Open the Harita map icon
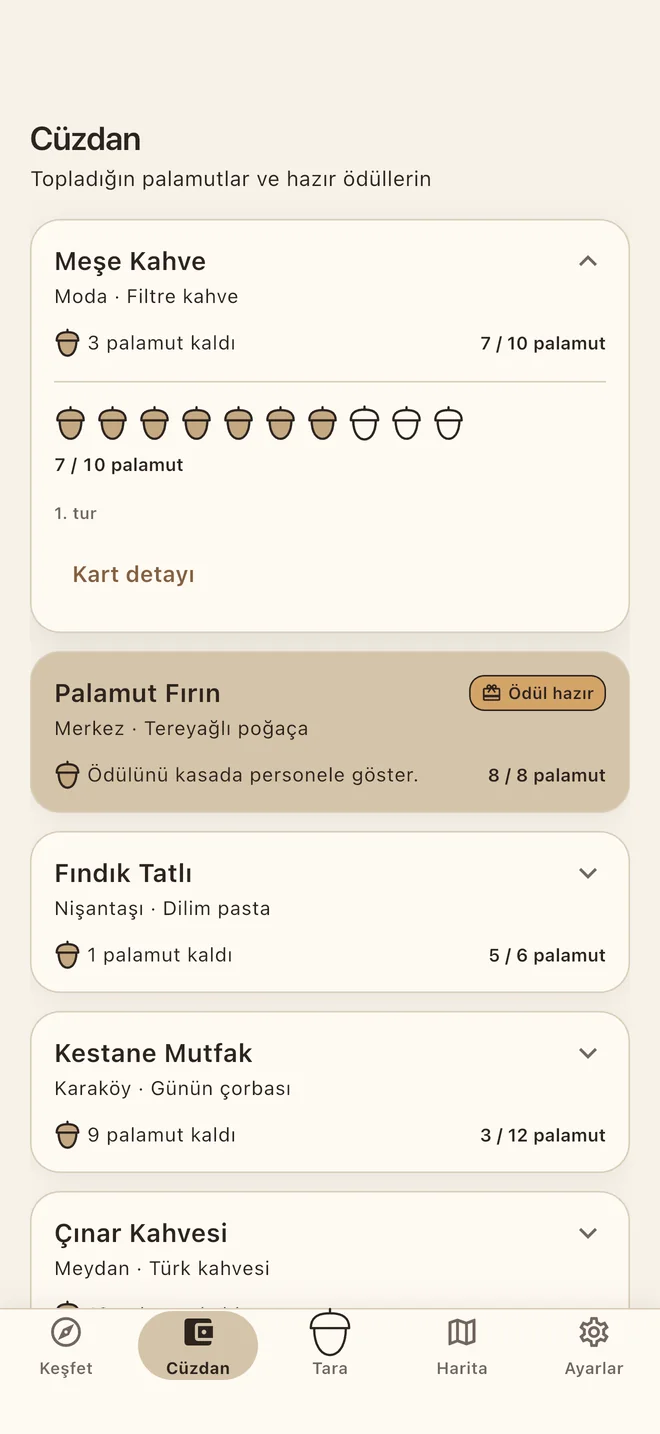Viewport: 660px width, 1434px height. tap(462, 1332)
